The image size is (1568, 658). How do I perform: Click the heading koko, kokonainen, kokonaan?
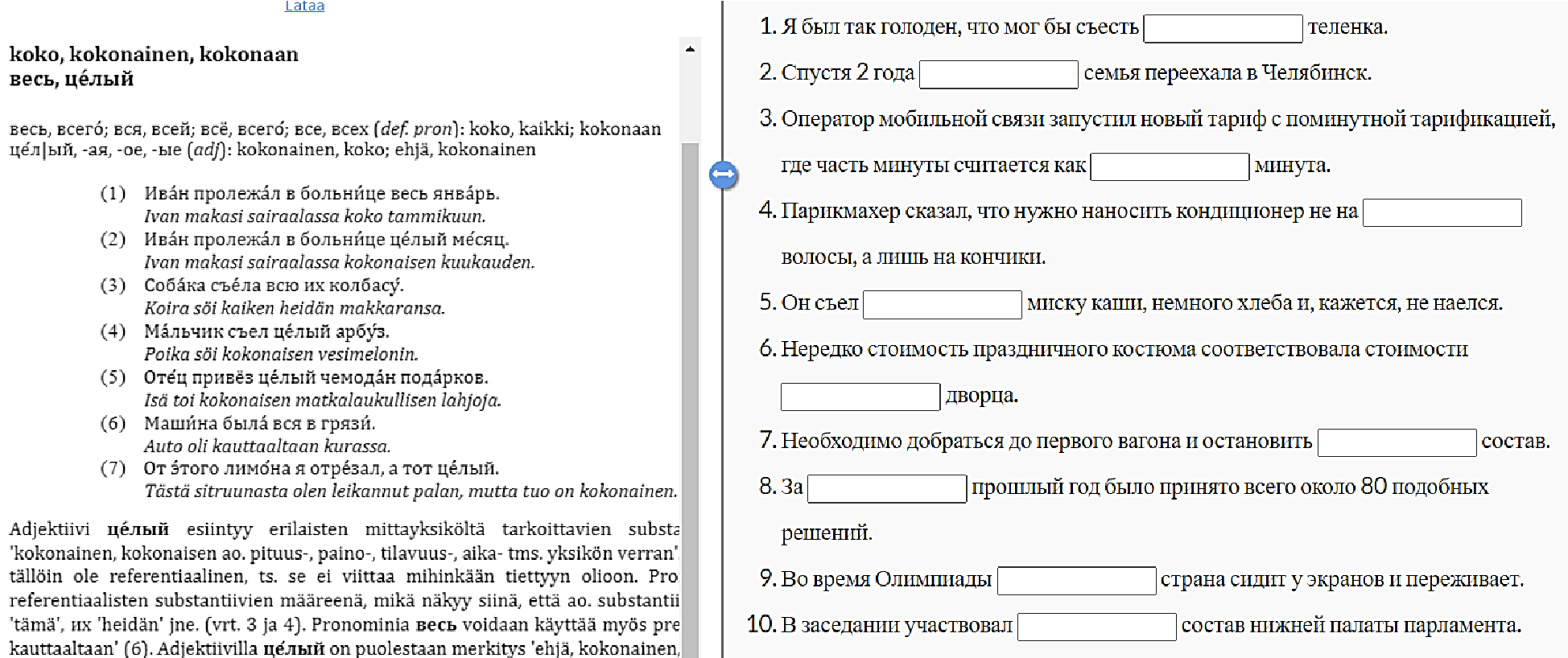click(154, 55)
